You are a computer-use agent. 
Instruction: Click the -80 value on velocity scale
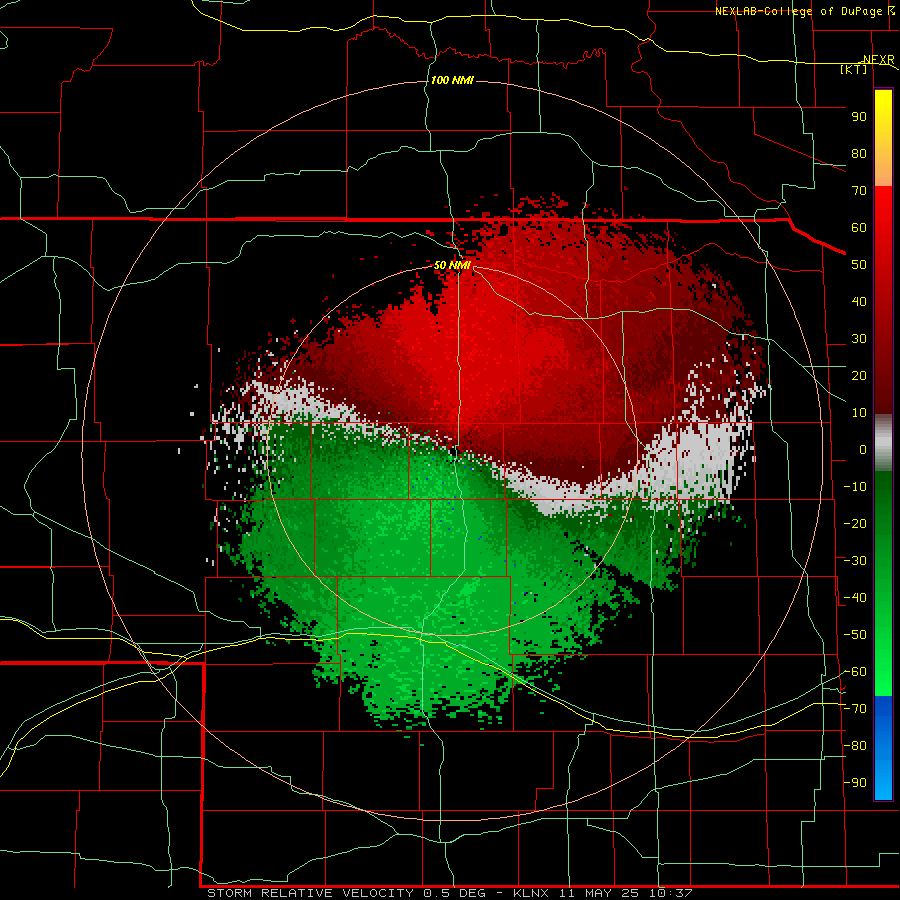click(855, 746)
